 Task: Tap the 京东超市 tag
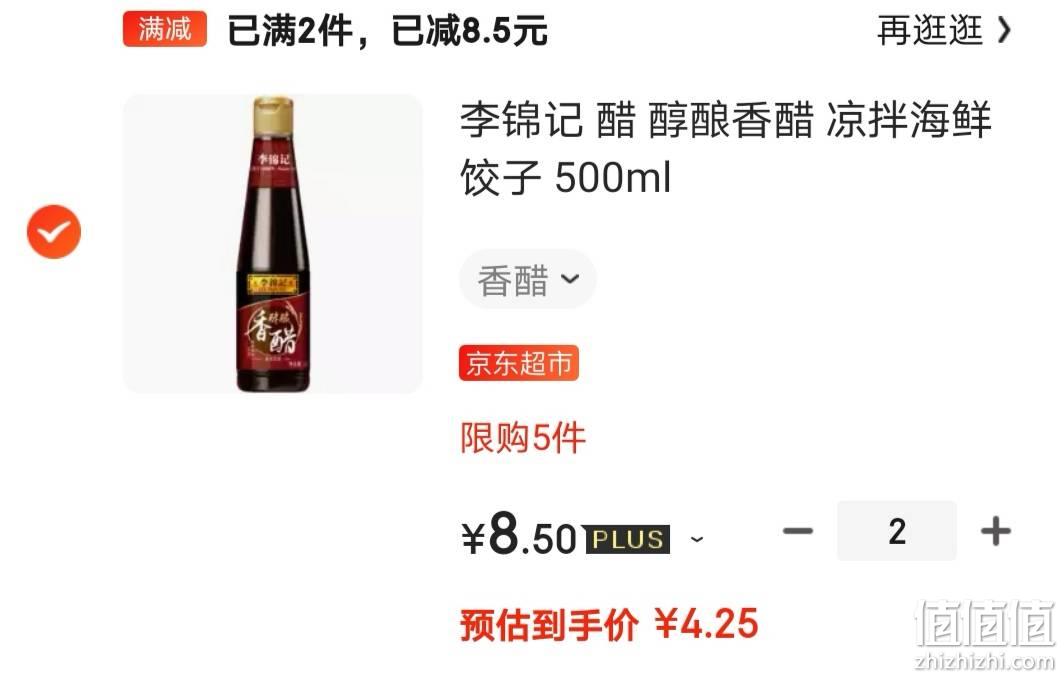click(518, 364)
